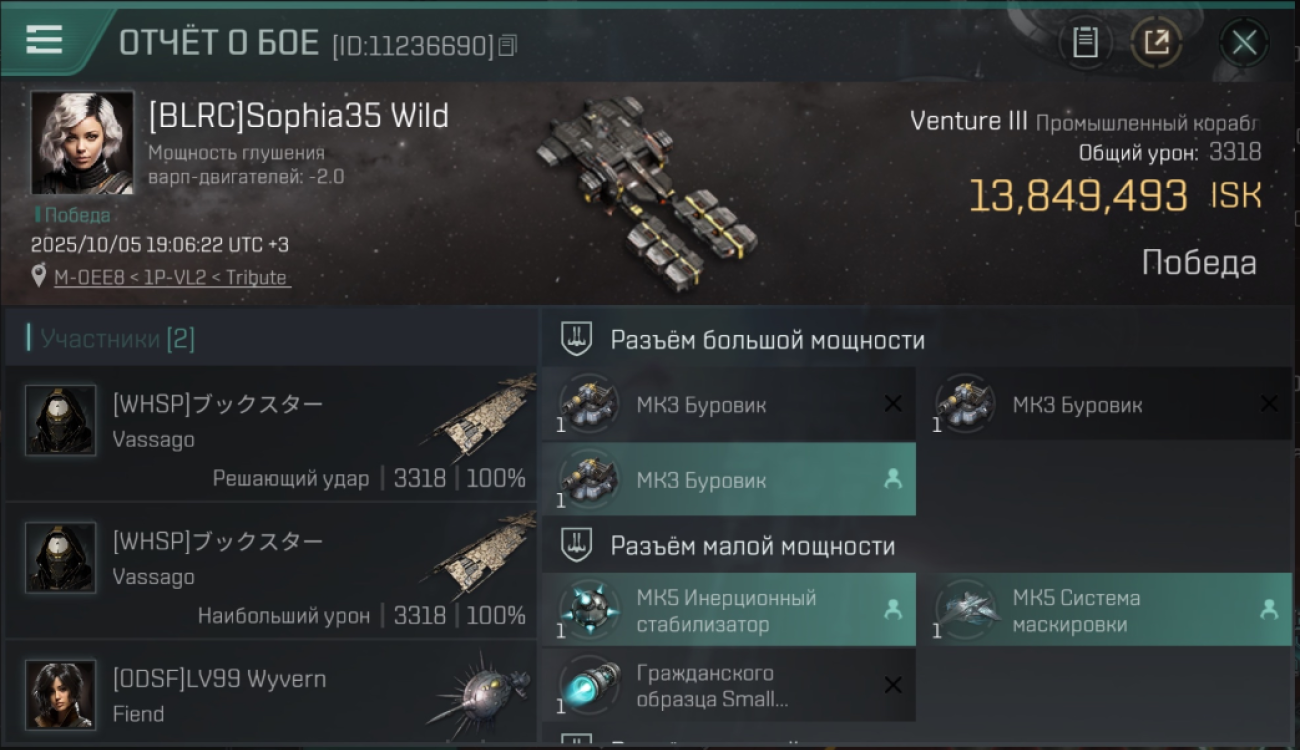Screen dimensions: 1300x750
Task: Open the M-0EE8 location link
Action: pyautogui.click(x=172, y=278)
